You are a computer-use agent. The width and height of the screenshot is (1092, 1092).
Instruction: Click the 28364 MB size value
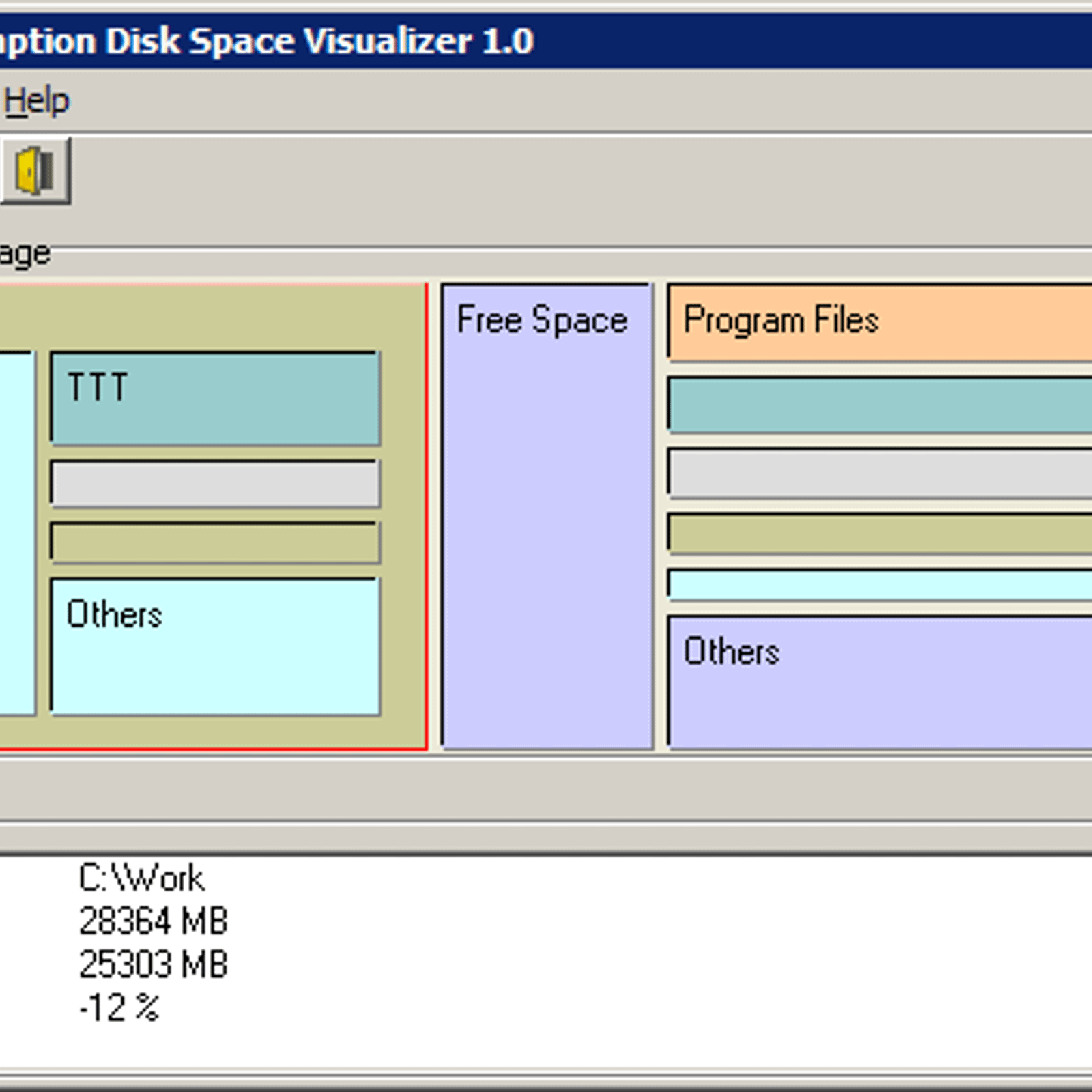[x=153, y=921]
